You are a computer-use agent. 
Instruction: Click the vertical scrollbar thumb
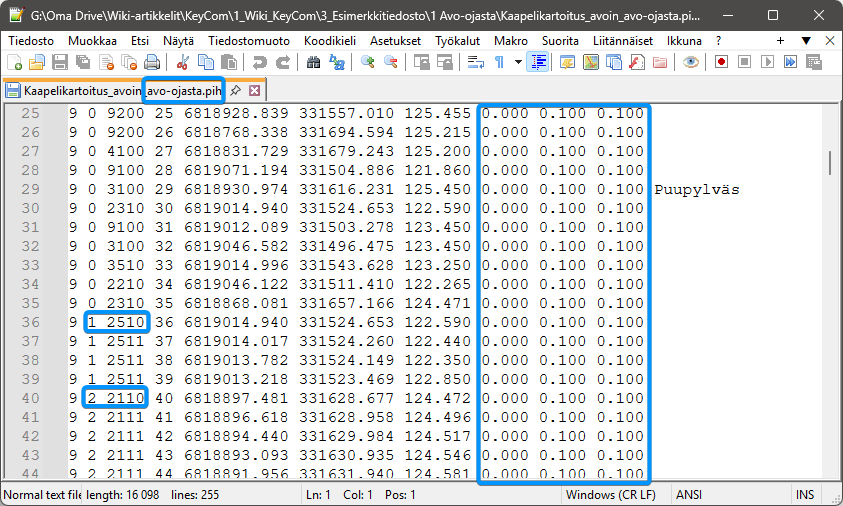point(829,162)
